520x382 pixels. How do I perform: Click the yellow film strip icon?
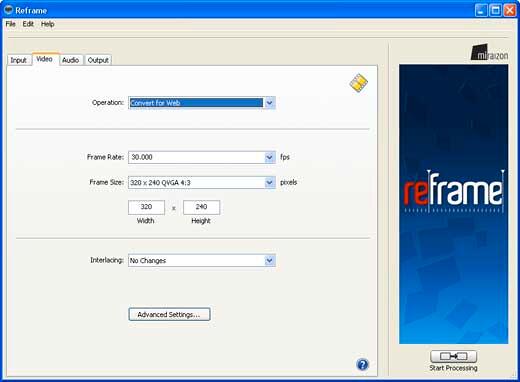(x=359, y=83)
